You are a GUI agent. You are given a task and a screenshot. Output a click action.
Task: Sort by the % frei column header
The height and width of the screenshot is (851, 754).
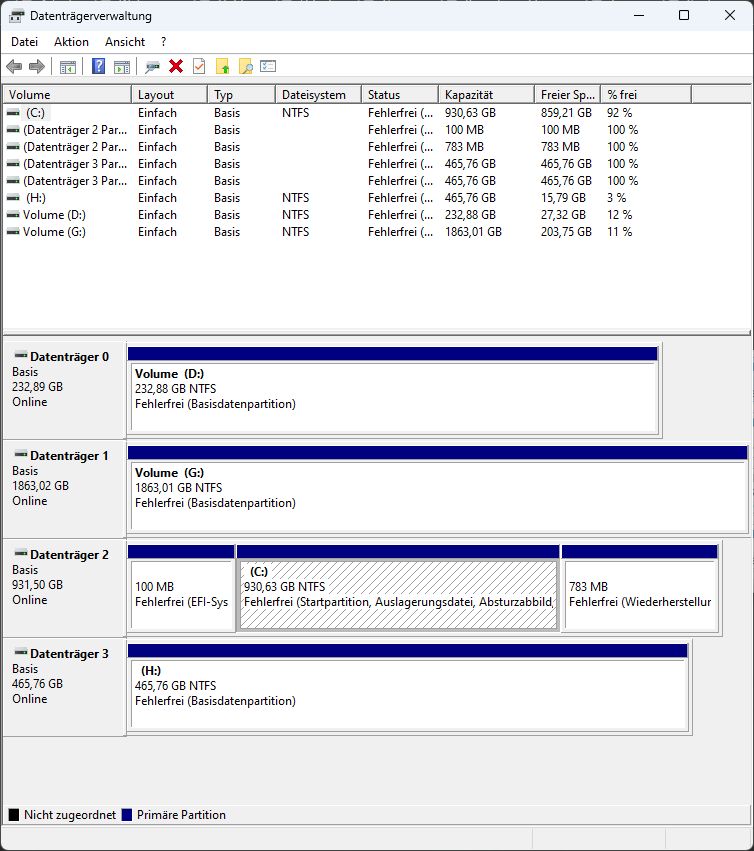coord(646,94)
